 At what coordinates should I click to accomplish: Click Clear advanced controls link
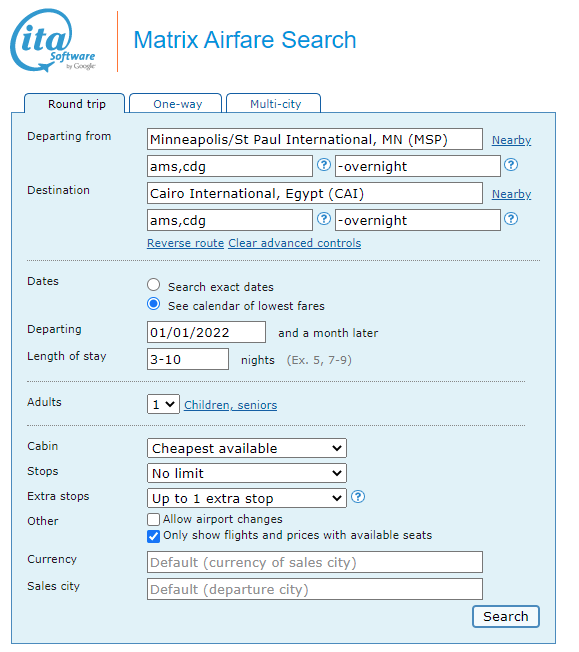click(x=294, y=243)
